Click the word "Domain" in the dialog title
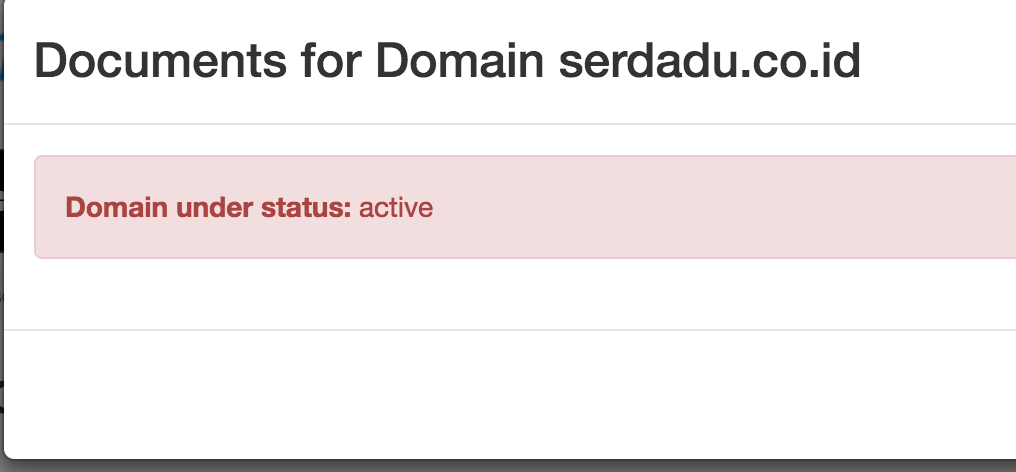 (461, 62)
